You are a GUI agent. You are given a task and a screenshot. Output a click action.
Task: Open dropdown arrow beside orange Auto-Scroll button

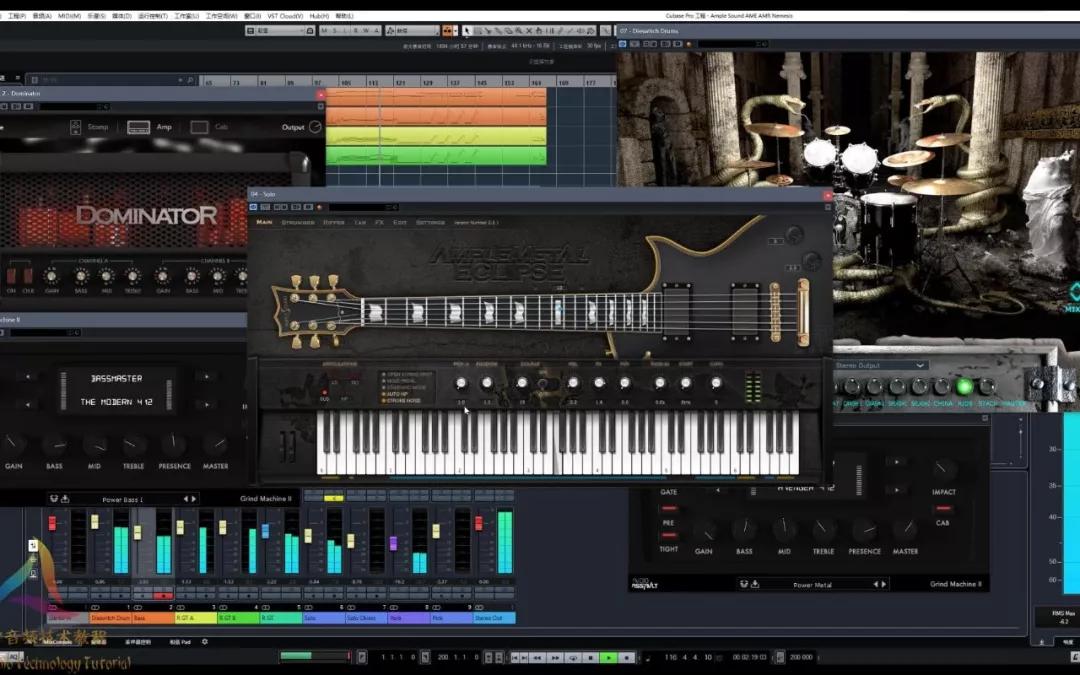[x=455, y=30]
